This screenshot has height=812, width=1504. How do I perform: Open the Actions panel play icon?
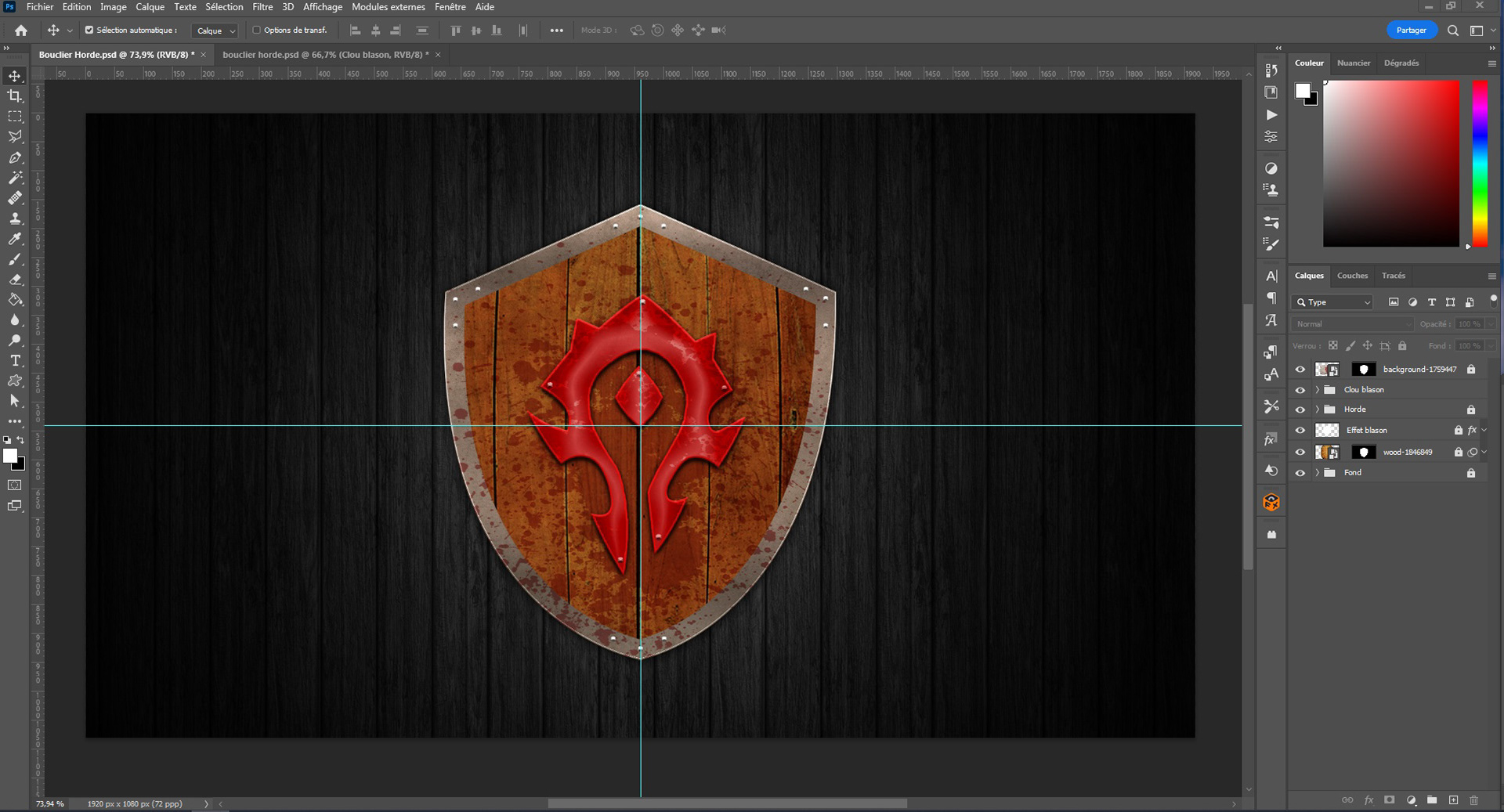coord(1271,114)
